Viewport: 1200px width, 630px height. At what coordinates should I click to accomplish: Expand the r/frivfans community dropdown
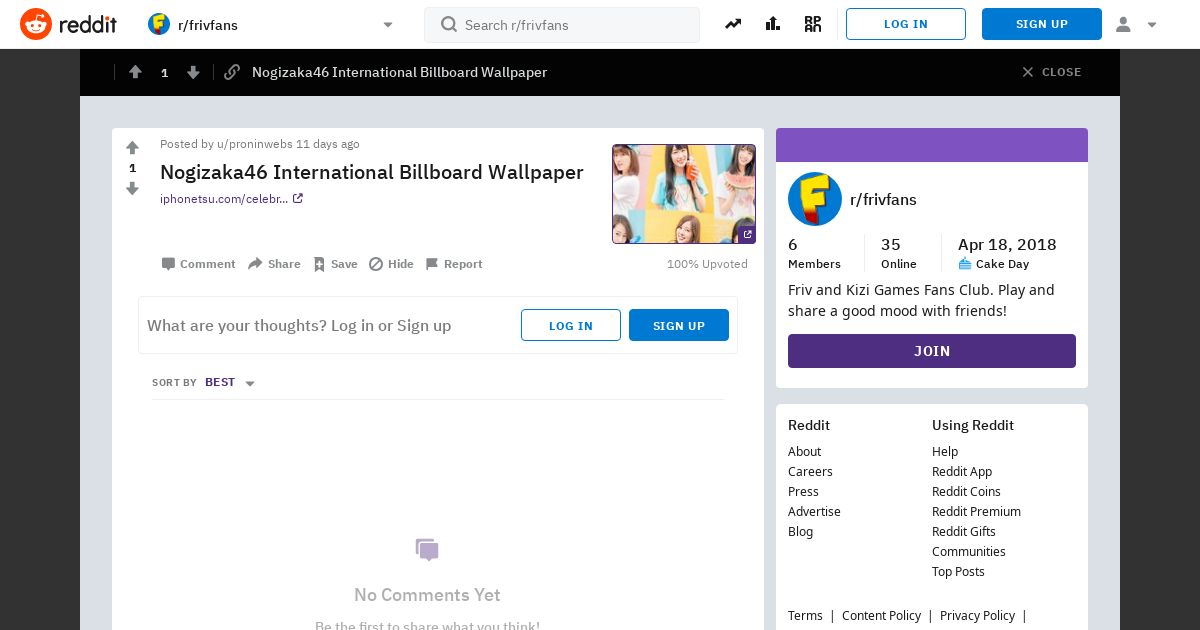pos(388,25)
